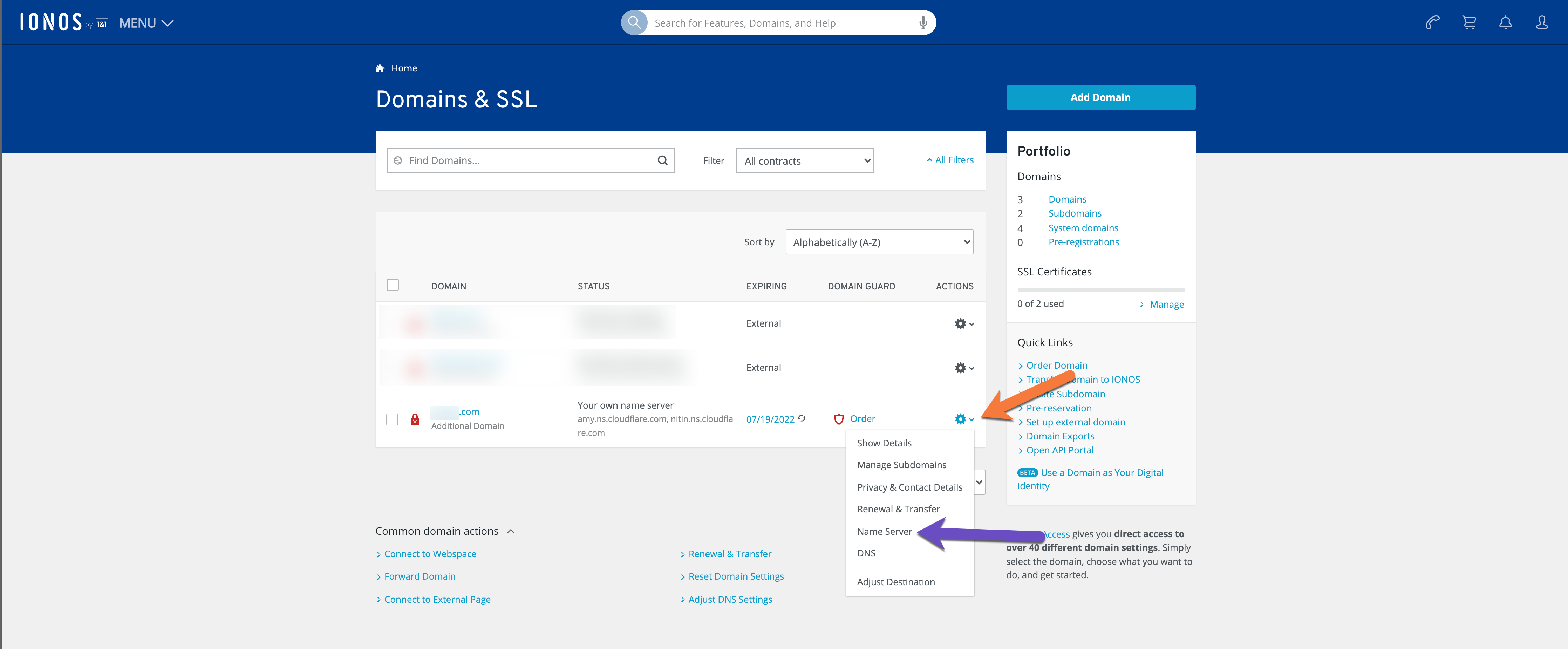Click the red domain lock icon
Screen dimensions: 1568x649
[415, 419]
